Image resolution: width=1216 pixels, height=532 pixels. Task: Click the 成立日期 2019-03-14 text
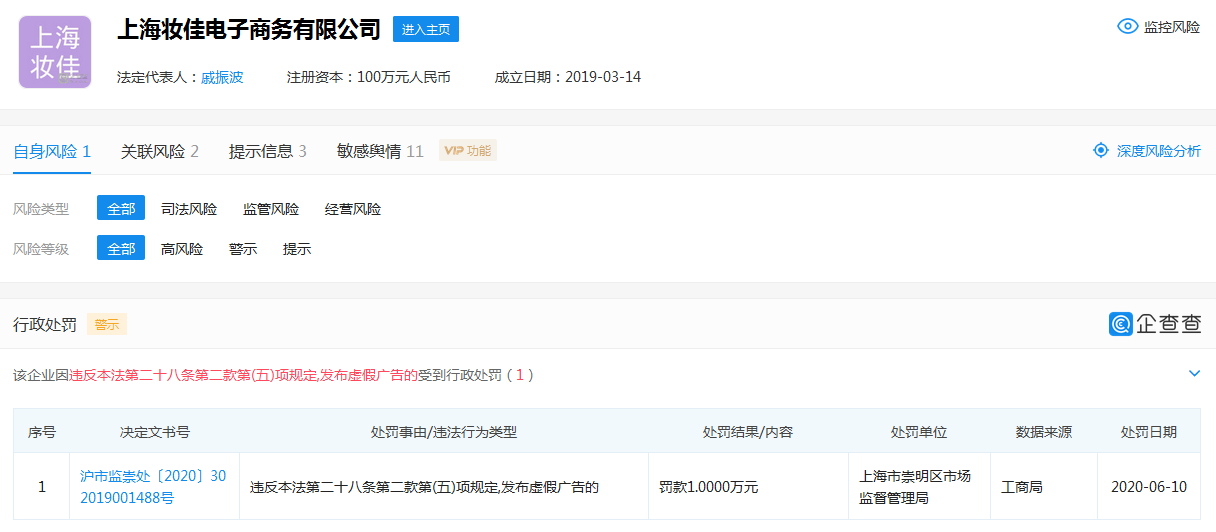pyautogui.click(x=568, y=77)
